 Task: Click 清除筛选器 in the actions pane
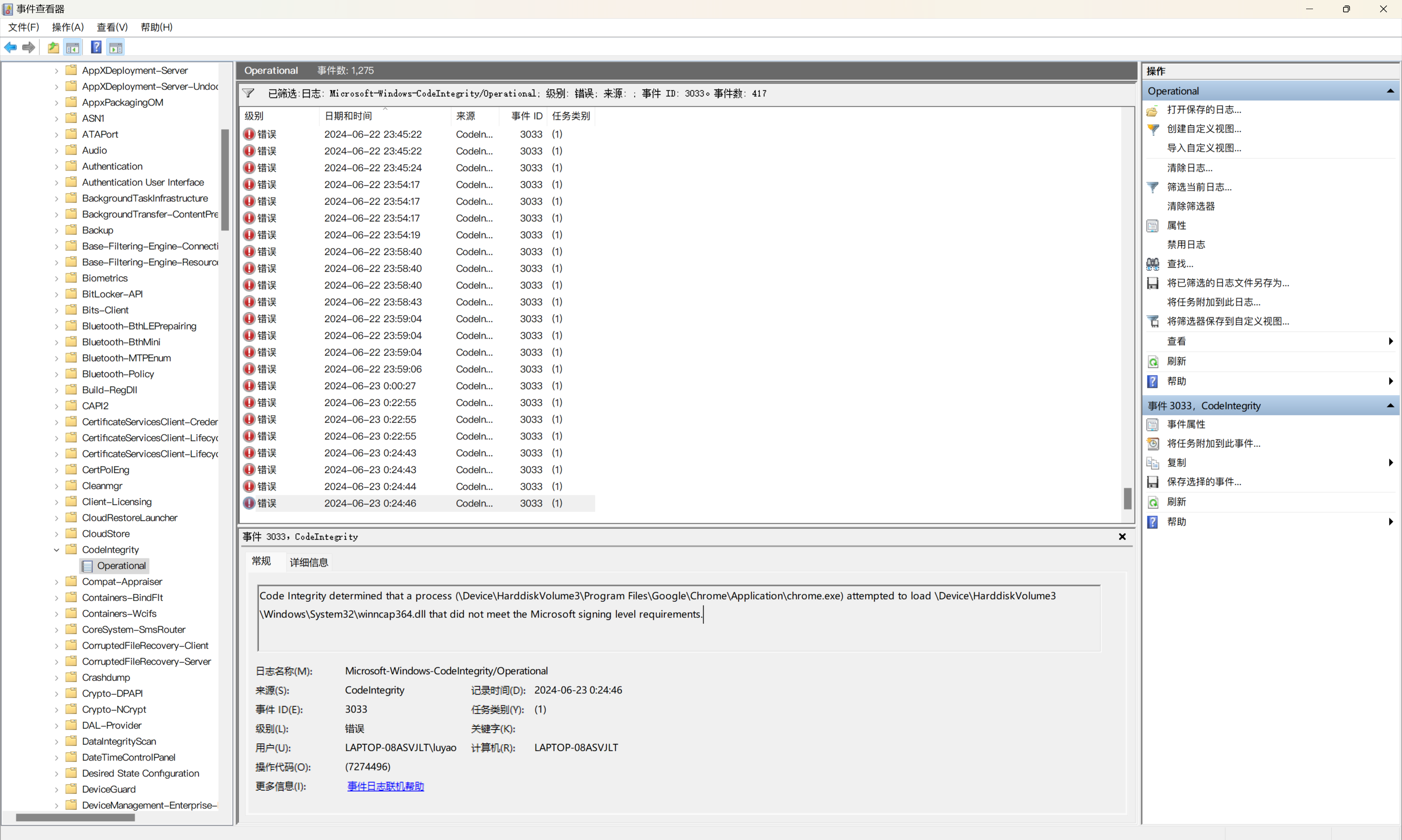coord(1190,206)
